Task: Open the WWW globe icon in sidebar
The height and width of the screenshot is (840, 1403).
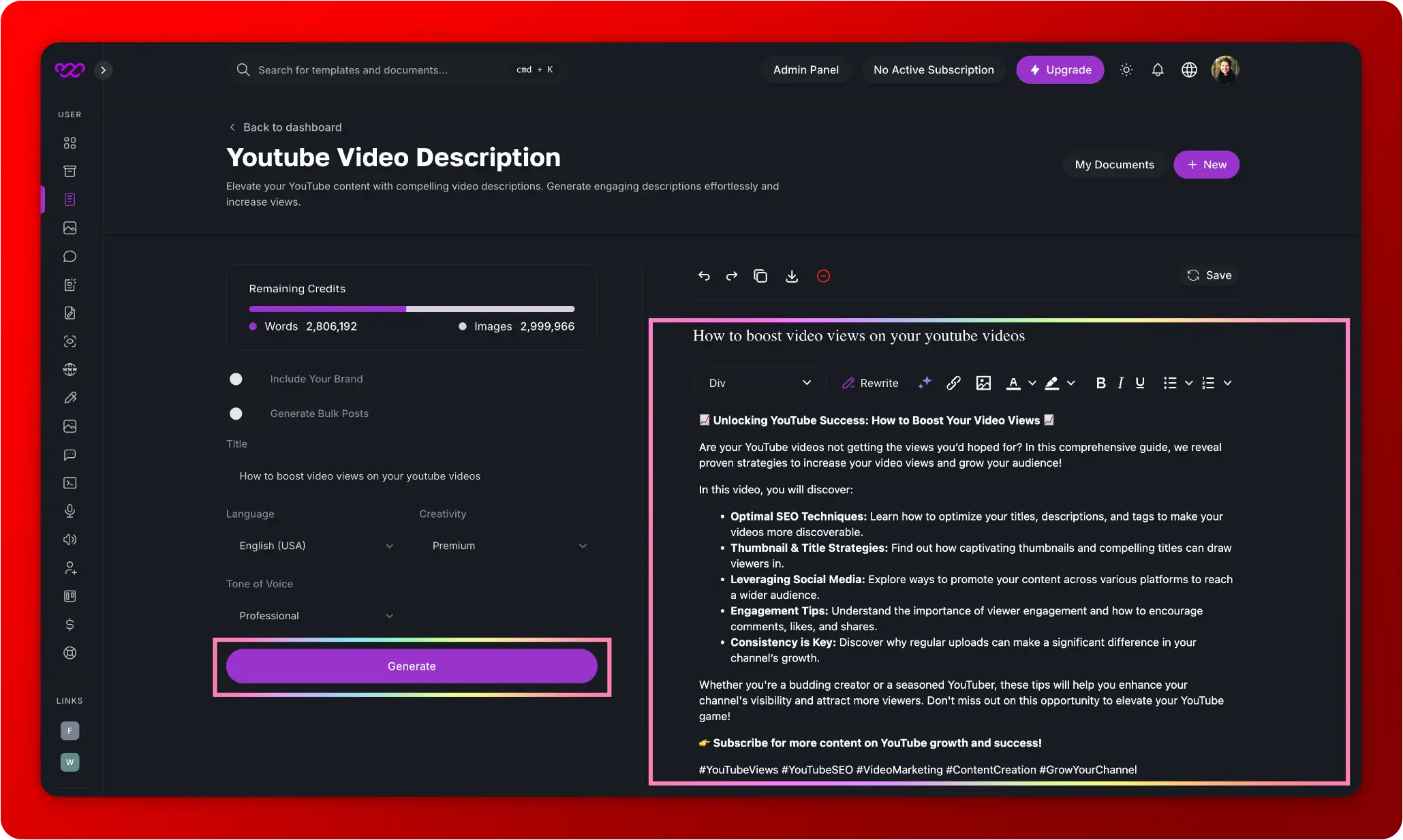Action: pos(70,369)
